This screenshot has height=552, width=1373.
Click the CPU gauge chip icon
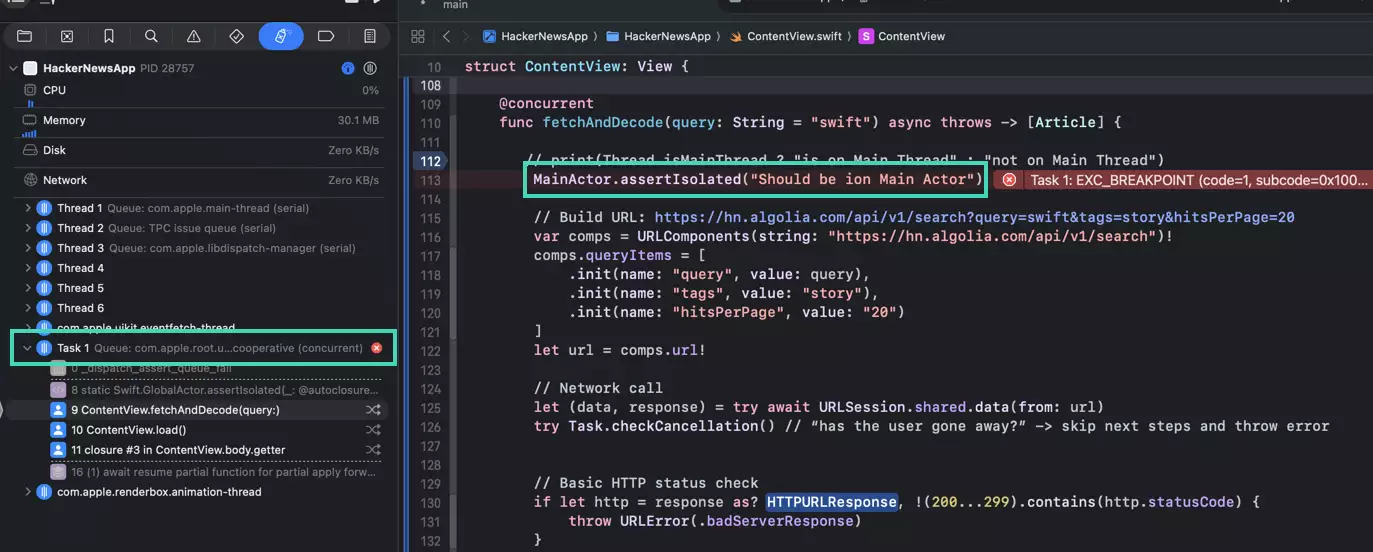click(30, 90)
